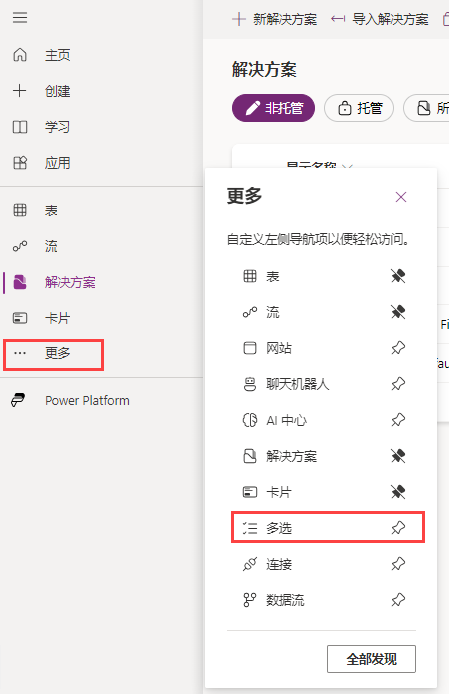Open 连接 from the 更多 panel
449x694 pixels.
(x=279, y=564)
